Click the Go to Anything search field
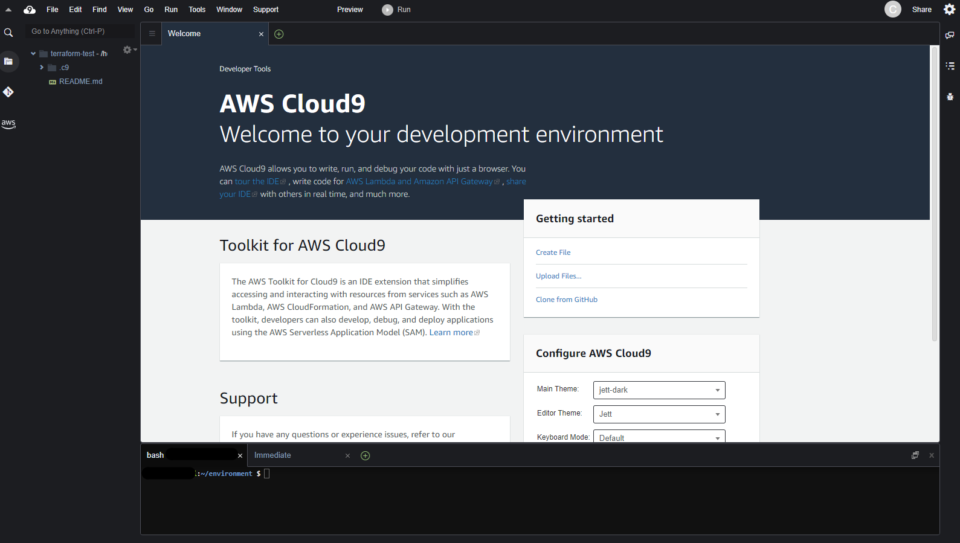The width and height of the screenshot is (960, 543). click(x=80, y=31)
